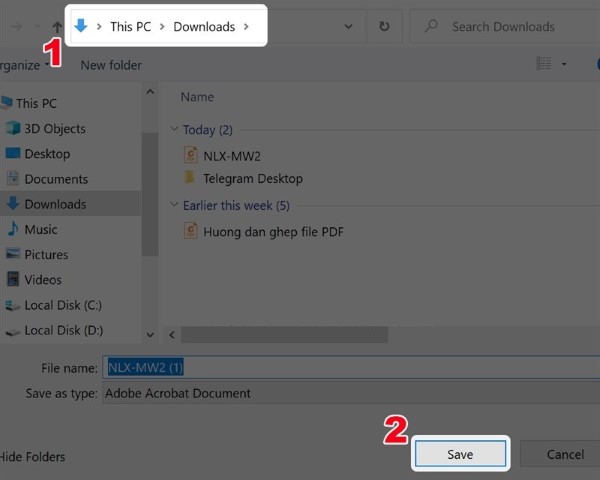Open Local Disk (C:) drive
This screenshot has height=480, width=600.
[62, 305]
